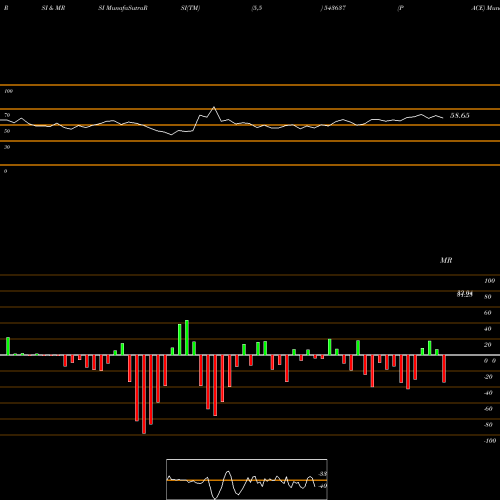Image resolution: width=500 pixels, height=500 pixels.
Task: Click the MR panel title label
Action: tap(446, 260)
